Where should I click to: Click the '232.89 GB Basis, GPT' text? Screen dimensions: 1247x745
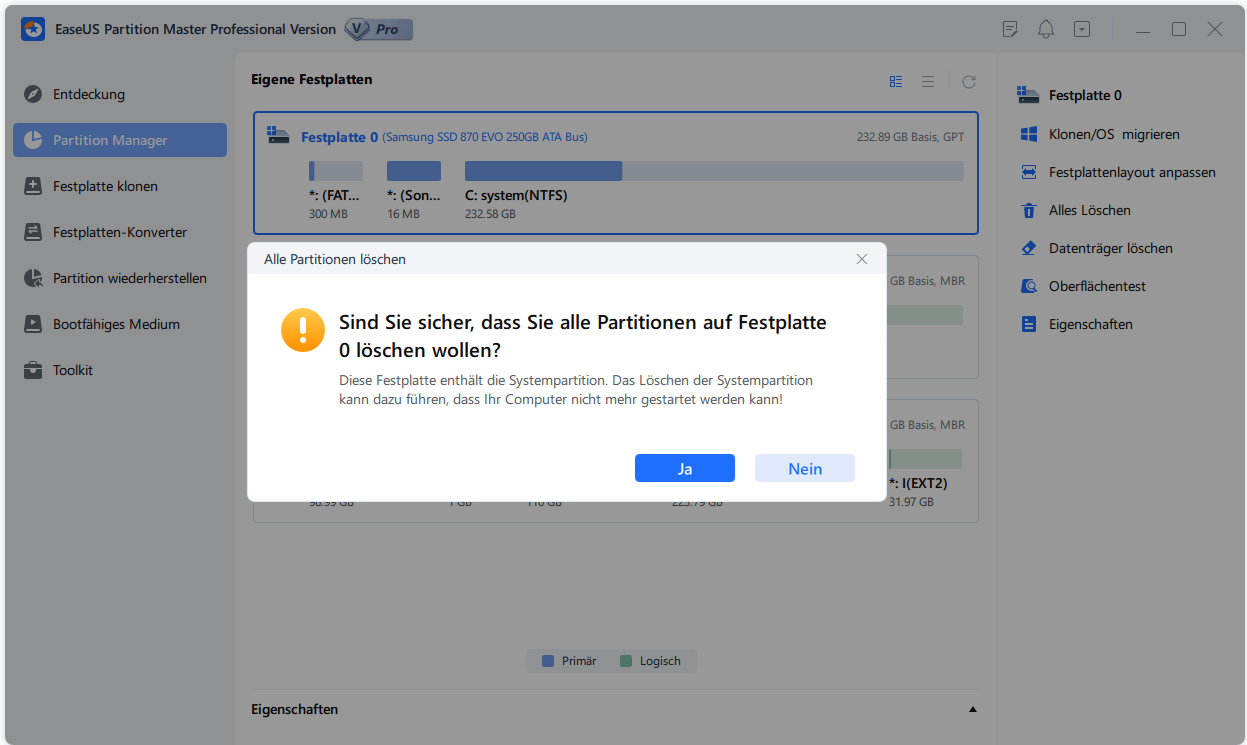[911, 137]
